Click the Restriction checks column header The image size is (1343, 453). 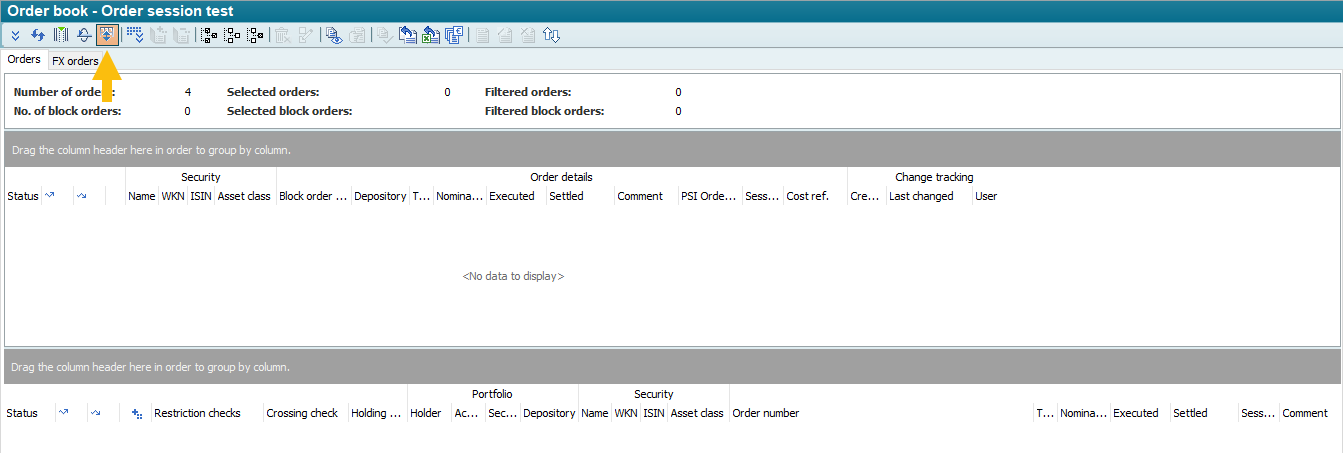point(197,413)
